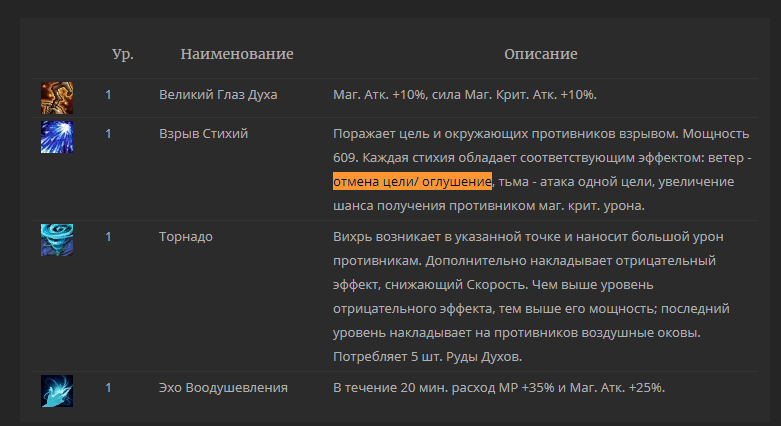This screenshot has width=781, height=426.
Task: Select the Эхо Воодушевления skill name
Action: point(223,388)
